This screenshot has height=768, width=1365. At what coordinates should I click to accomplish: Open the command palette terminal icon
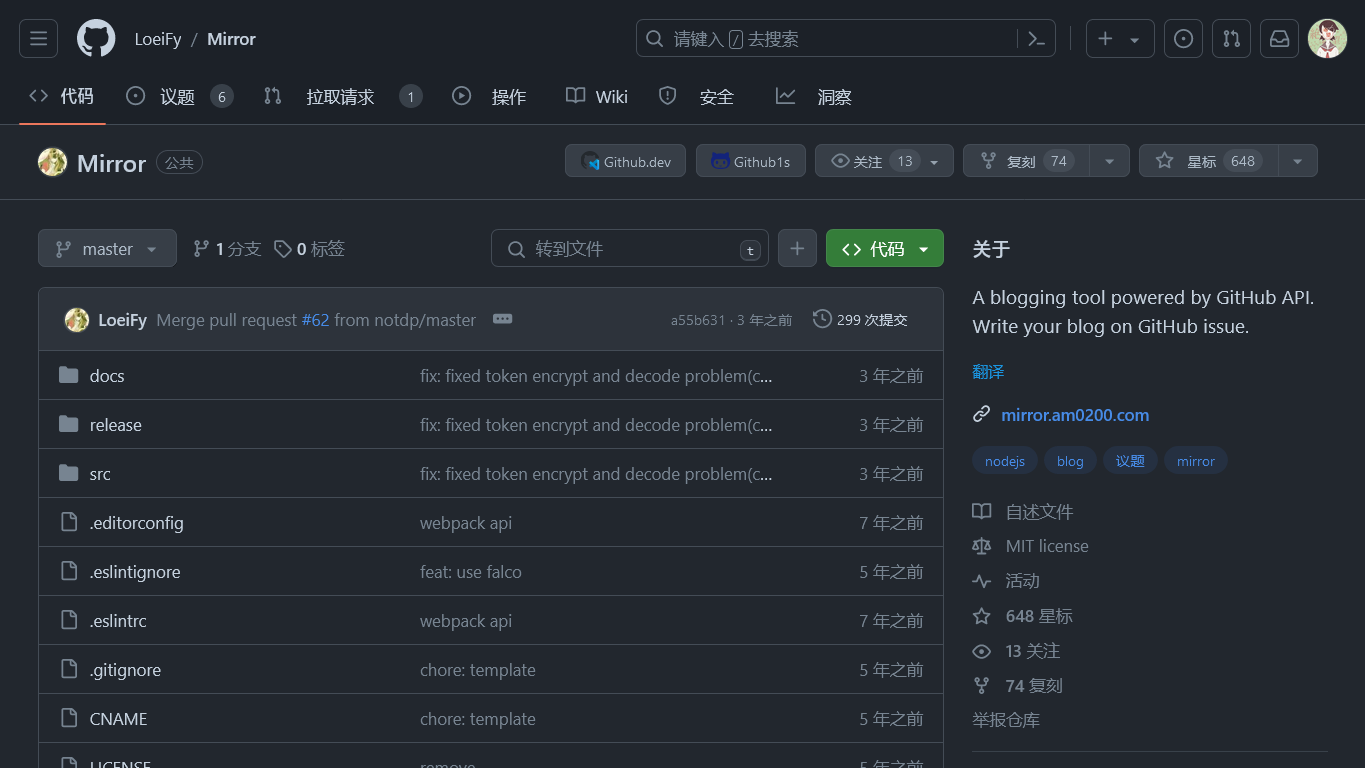[x=1036, y=38]
